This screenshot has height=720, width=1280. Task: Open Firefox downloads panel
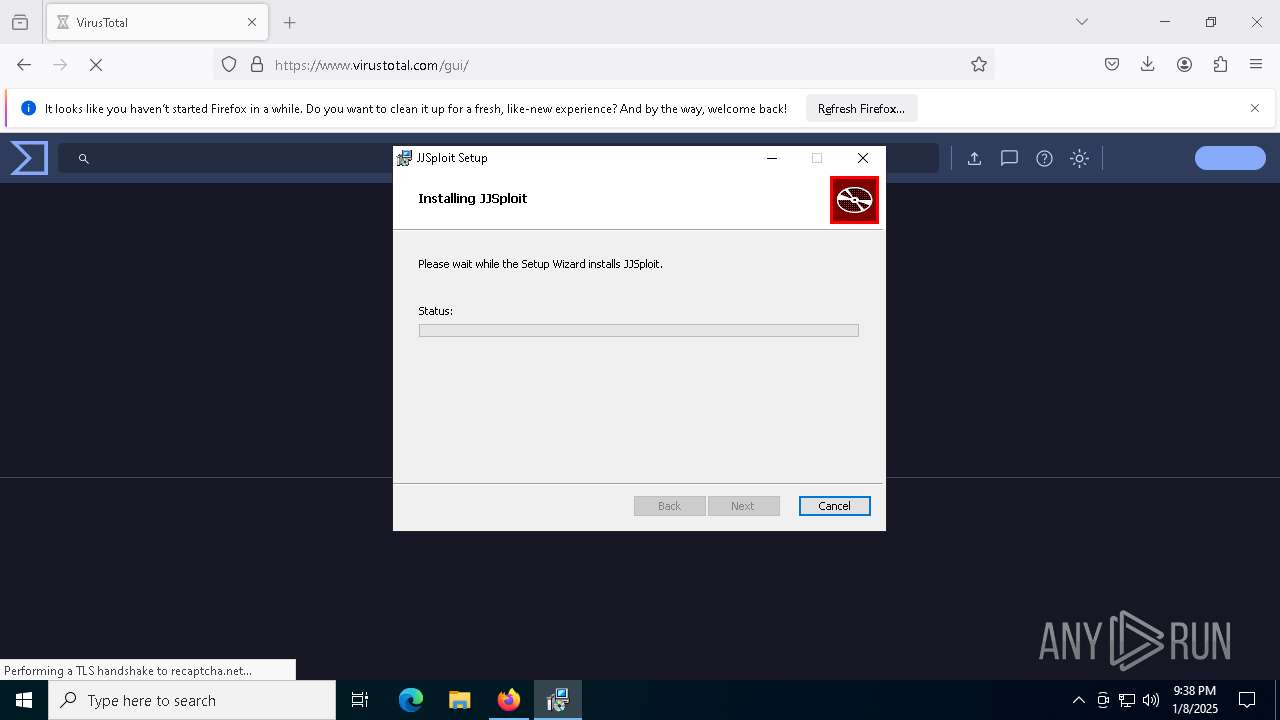1148,65
